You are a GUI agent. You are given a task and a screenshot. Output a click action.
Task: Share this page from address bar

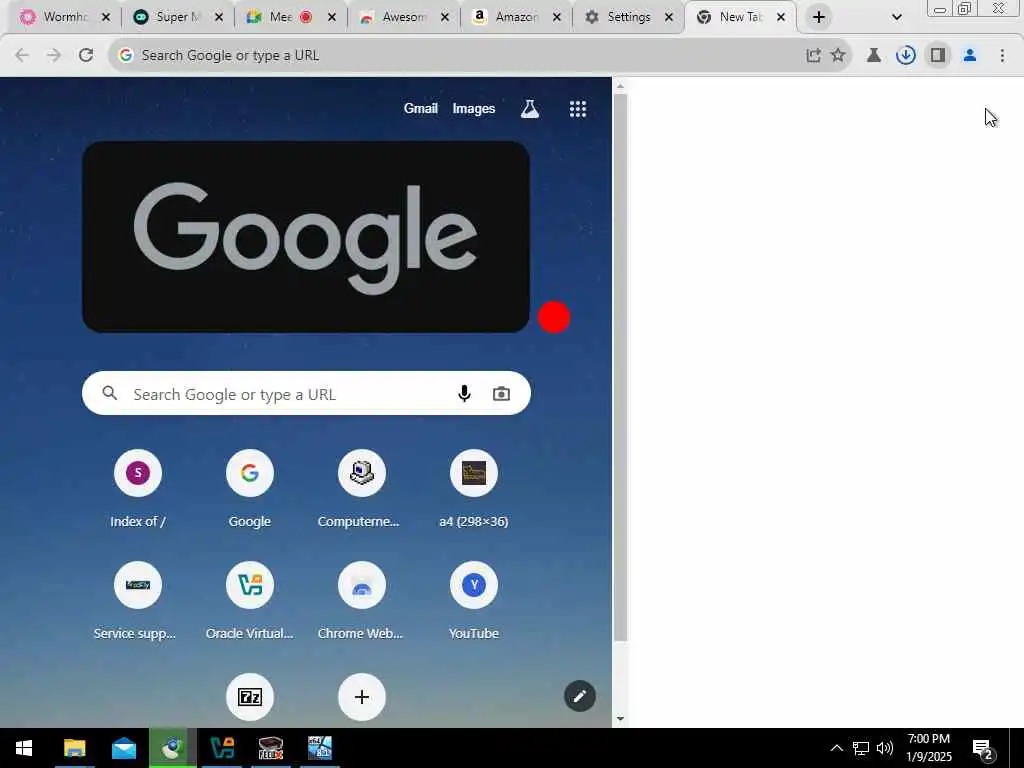[813, 56]
